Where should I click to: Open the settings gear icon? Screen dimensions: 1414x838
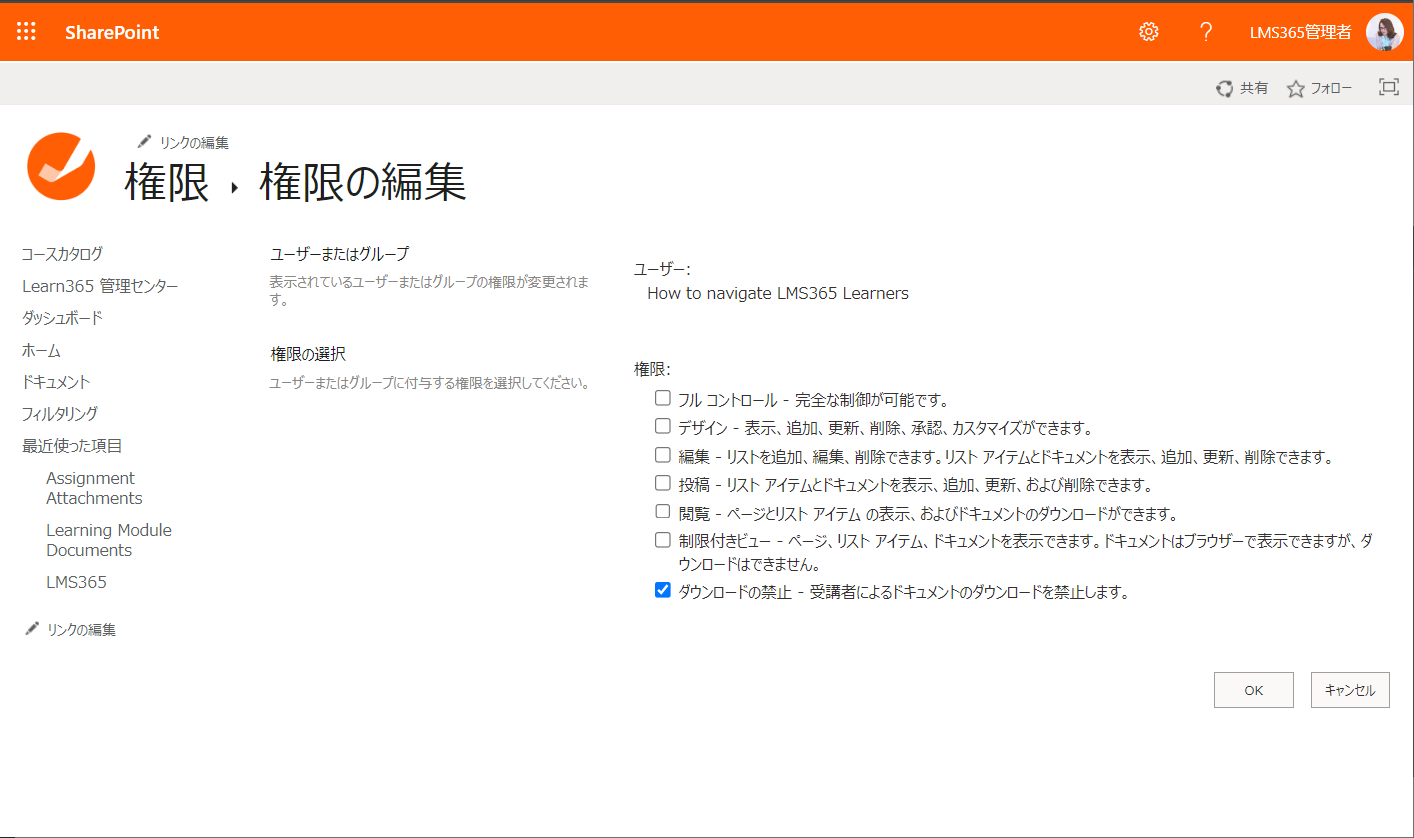point(1148,32)
